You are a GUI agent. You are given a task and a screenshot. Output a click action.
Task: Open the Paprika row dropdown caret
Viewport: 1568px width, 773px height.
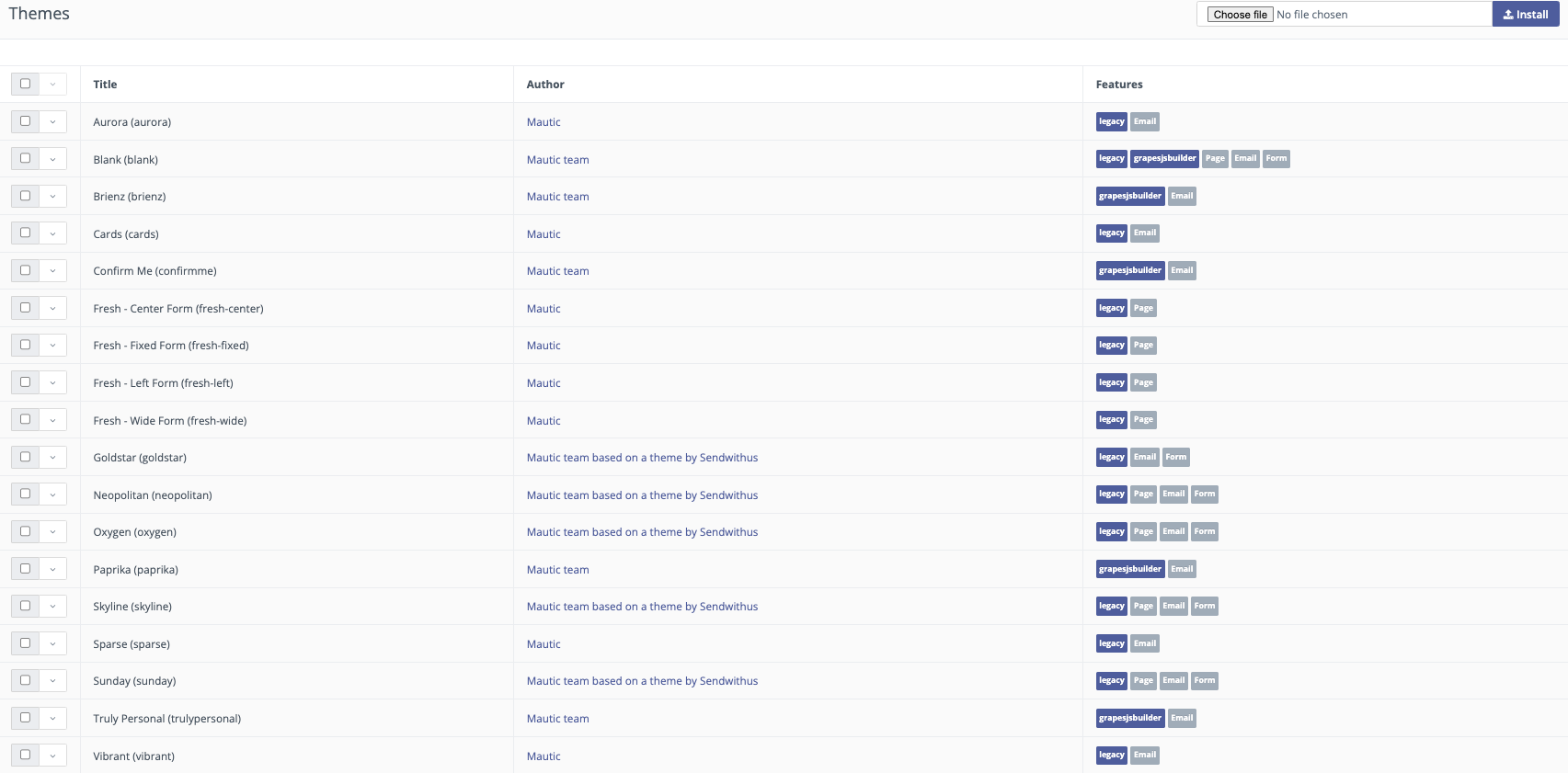click(52, 569)
